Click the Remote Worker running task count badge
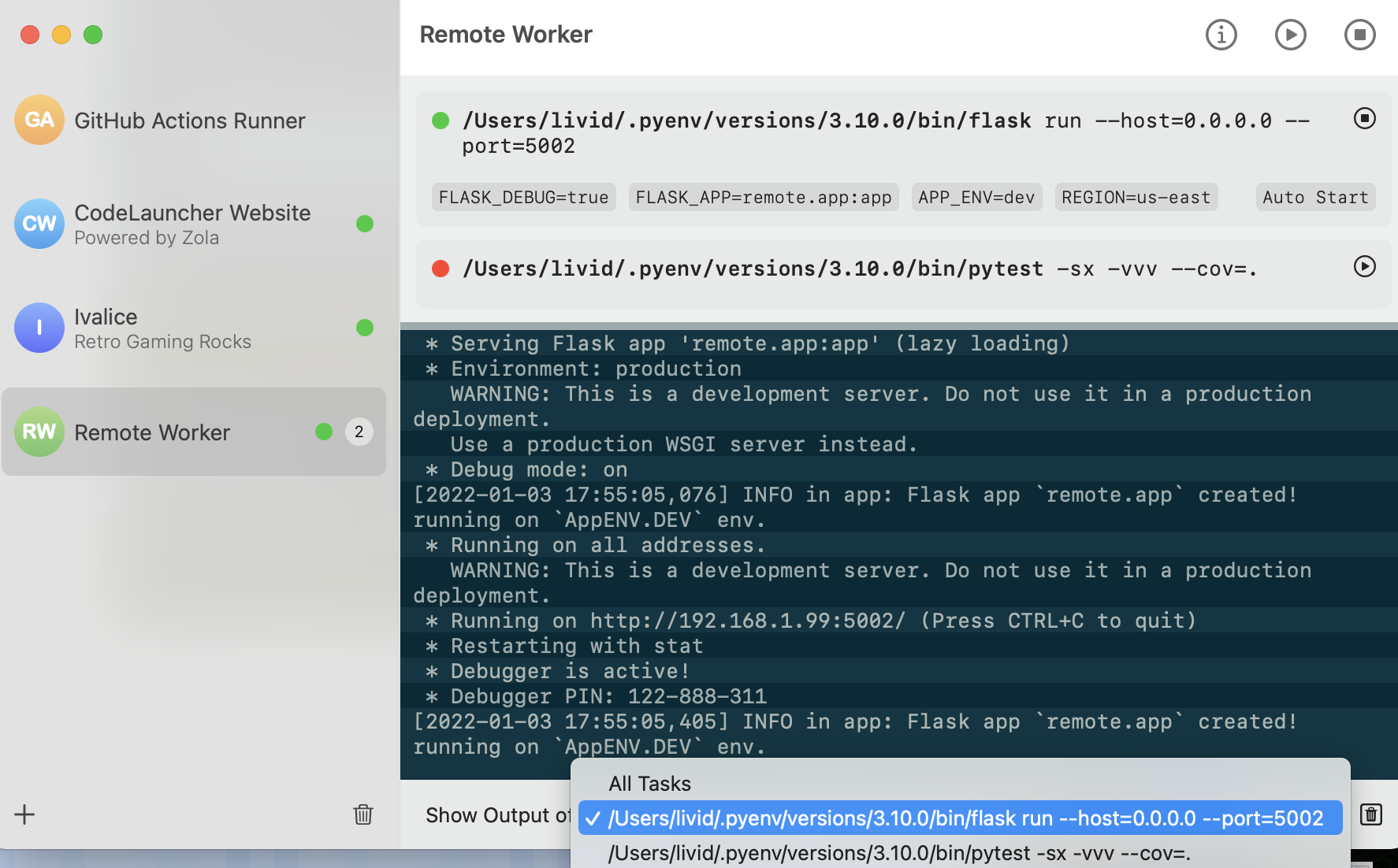Image resolution: width=1398 pixels, height=868 pixels. [x=359, y=432]
